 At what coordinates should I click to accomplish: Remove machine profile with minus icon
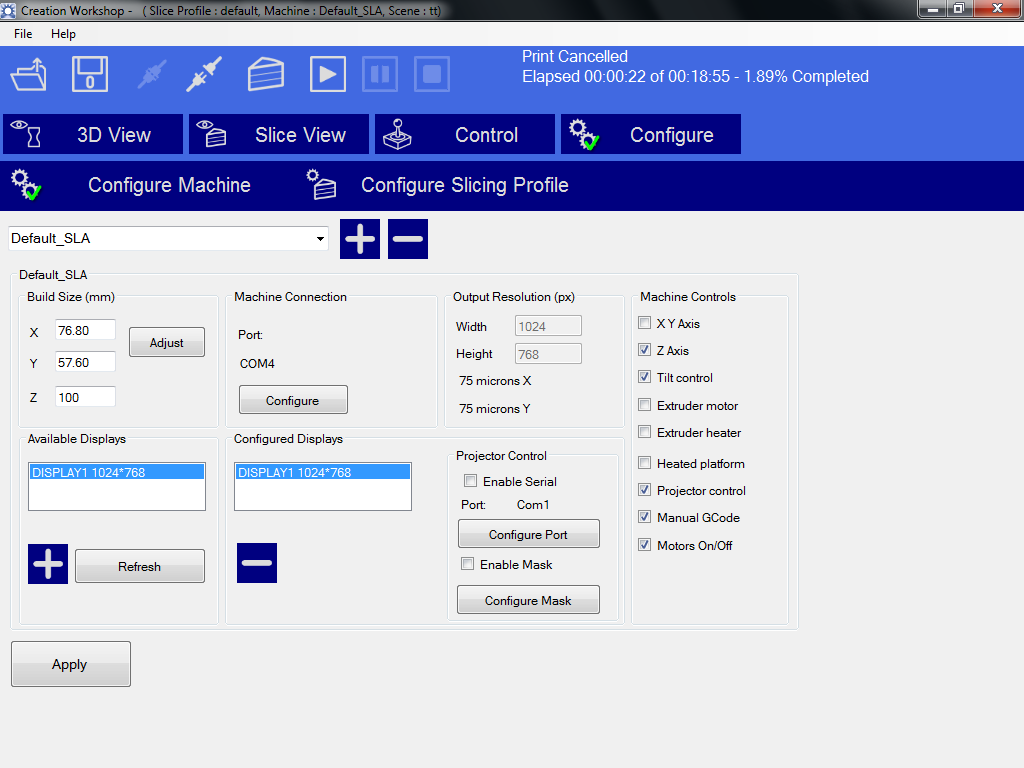pyautogui.click(x=408, y=239)
